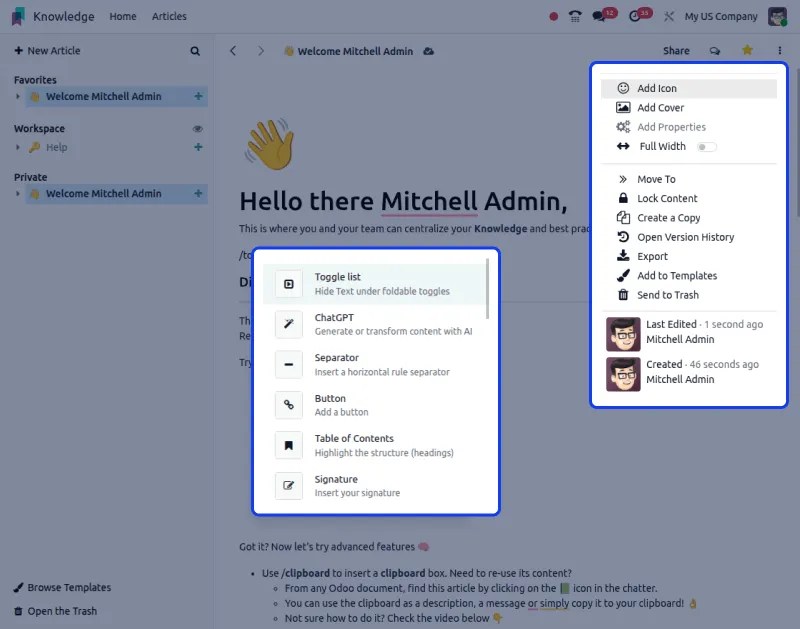
Task: Add child article under Help
Action: coord(198,147)
